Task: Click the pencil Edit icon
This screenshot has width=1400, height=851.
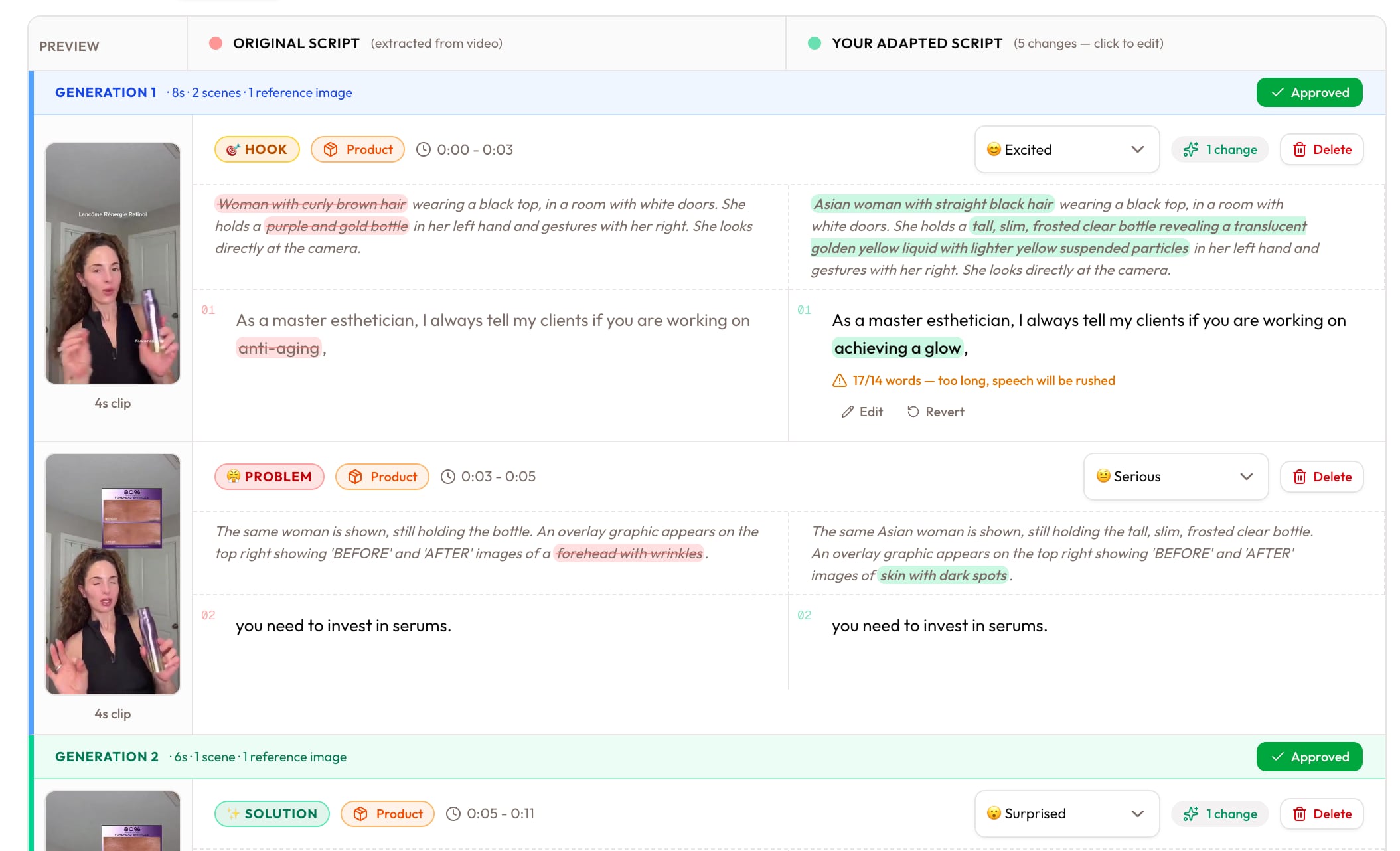Action: (847, 412)
